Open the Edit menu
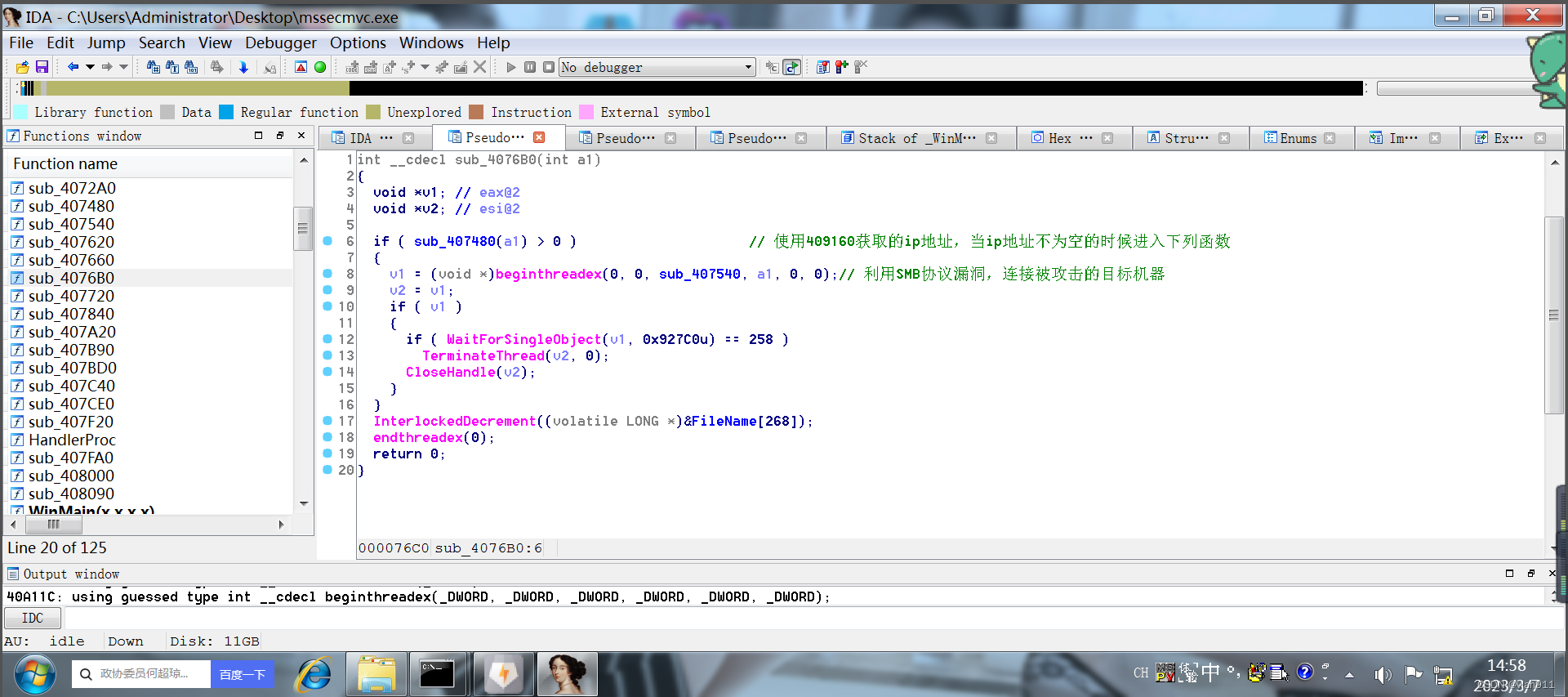Image resolution: width=1568 pixels, height=697 pixels. 60,42
